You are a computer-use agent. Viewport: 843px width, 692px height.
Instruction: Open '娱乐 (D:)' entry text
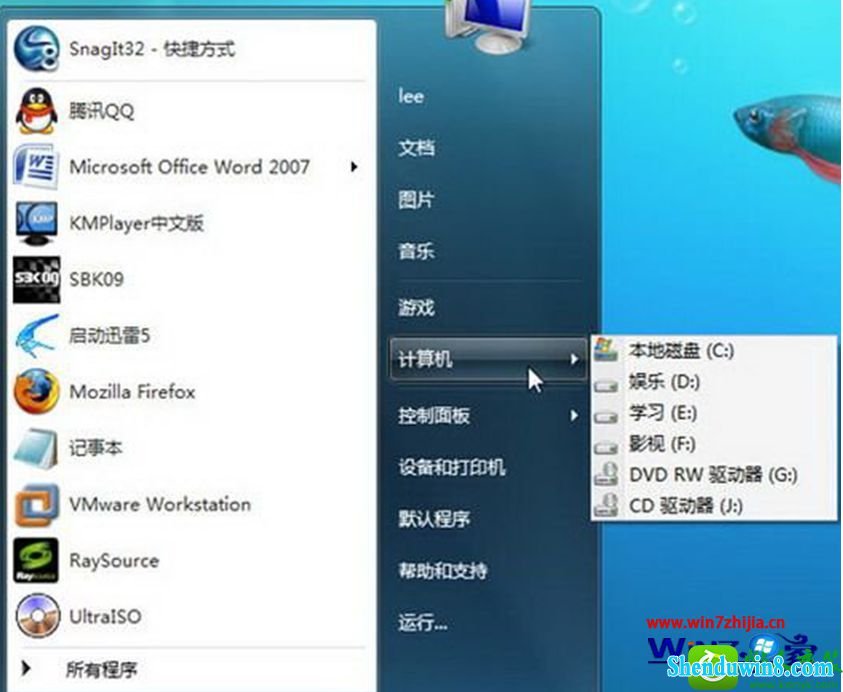click(665, 382)
